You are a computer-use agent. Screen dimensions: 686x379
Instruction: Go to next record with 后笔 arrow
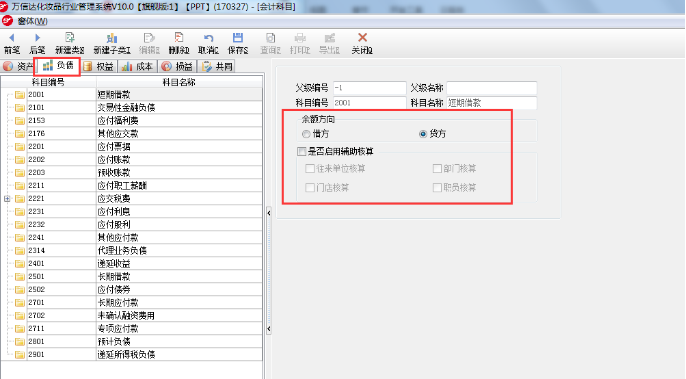click(x=37, y=38)
